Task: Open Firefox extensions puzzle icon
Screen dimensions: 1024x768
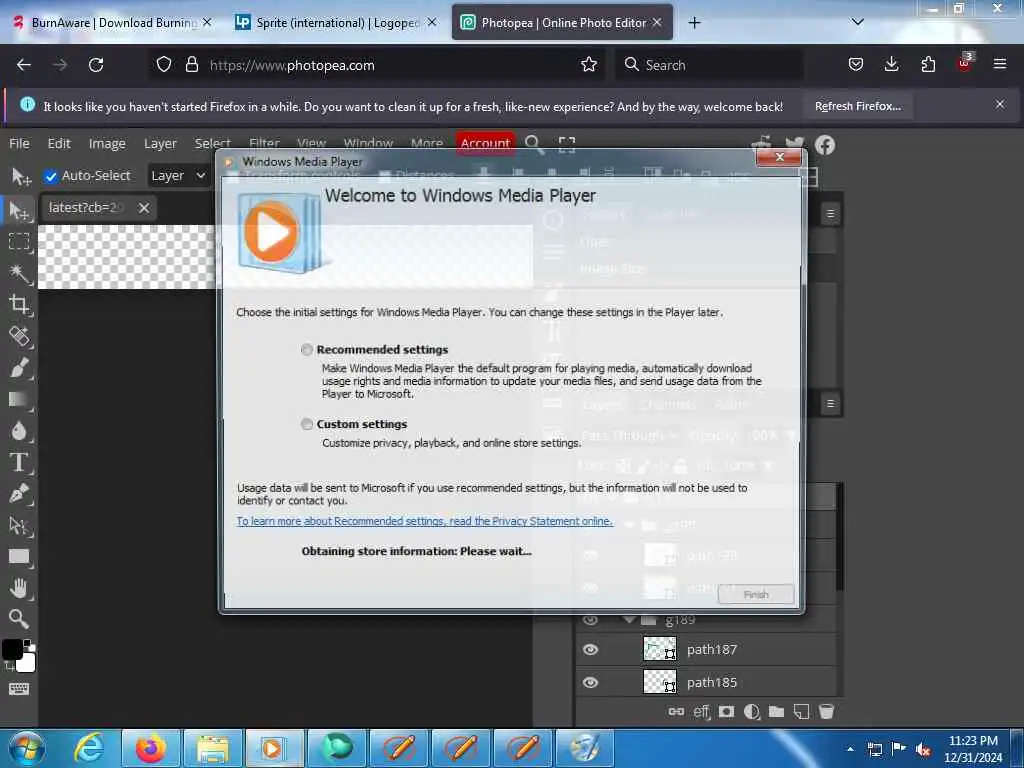Action: 928,64
